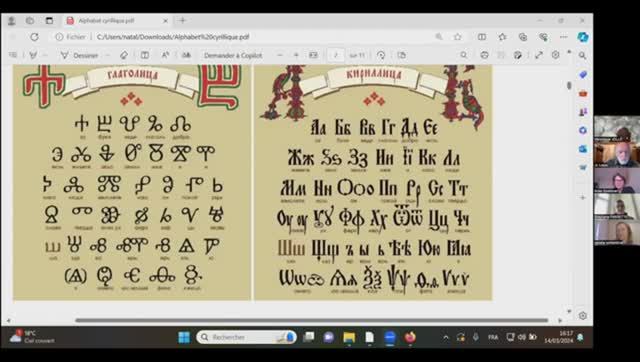Open the weather widget on taskbar
Image resolution: width=640 pixels, height=362 pixels.
[x=33, y=337]
